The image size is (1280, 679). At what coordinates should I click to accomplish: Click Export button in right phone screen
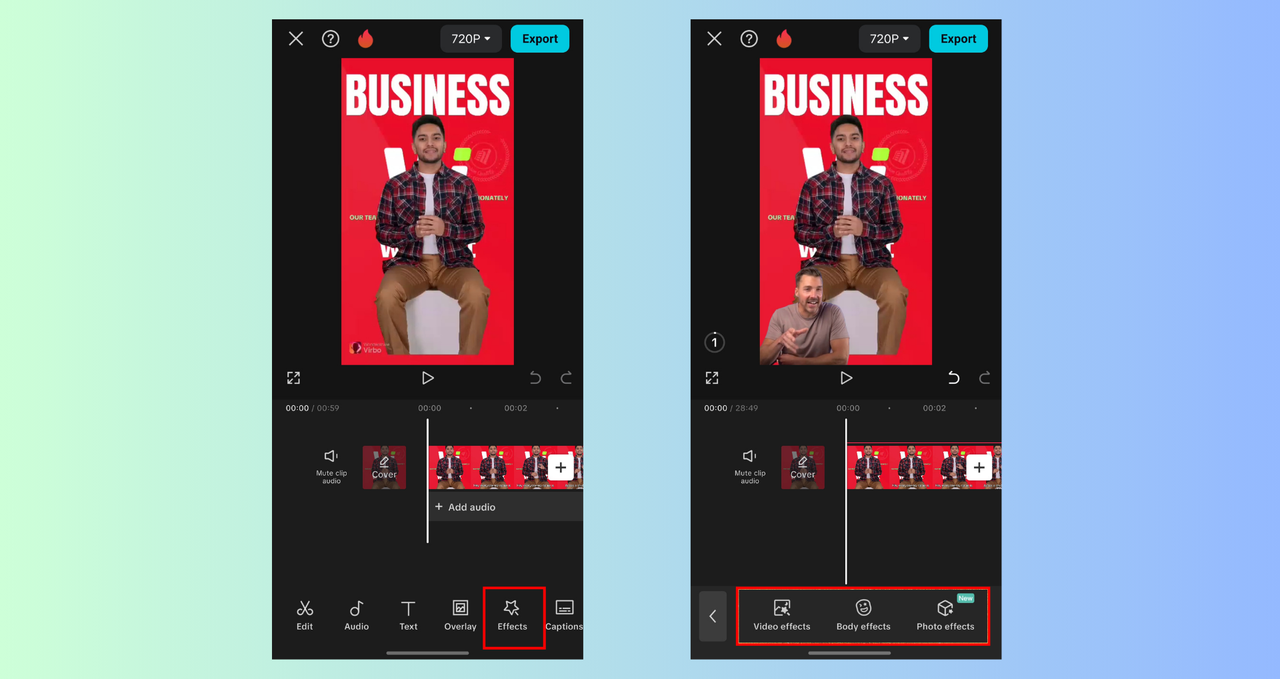coord(958,39)
